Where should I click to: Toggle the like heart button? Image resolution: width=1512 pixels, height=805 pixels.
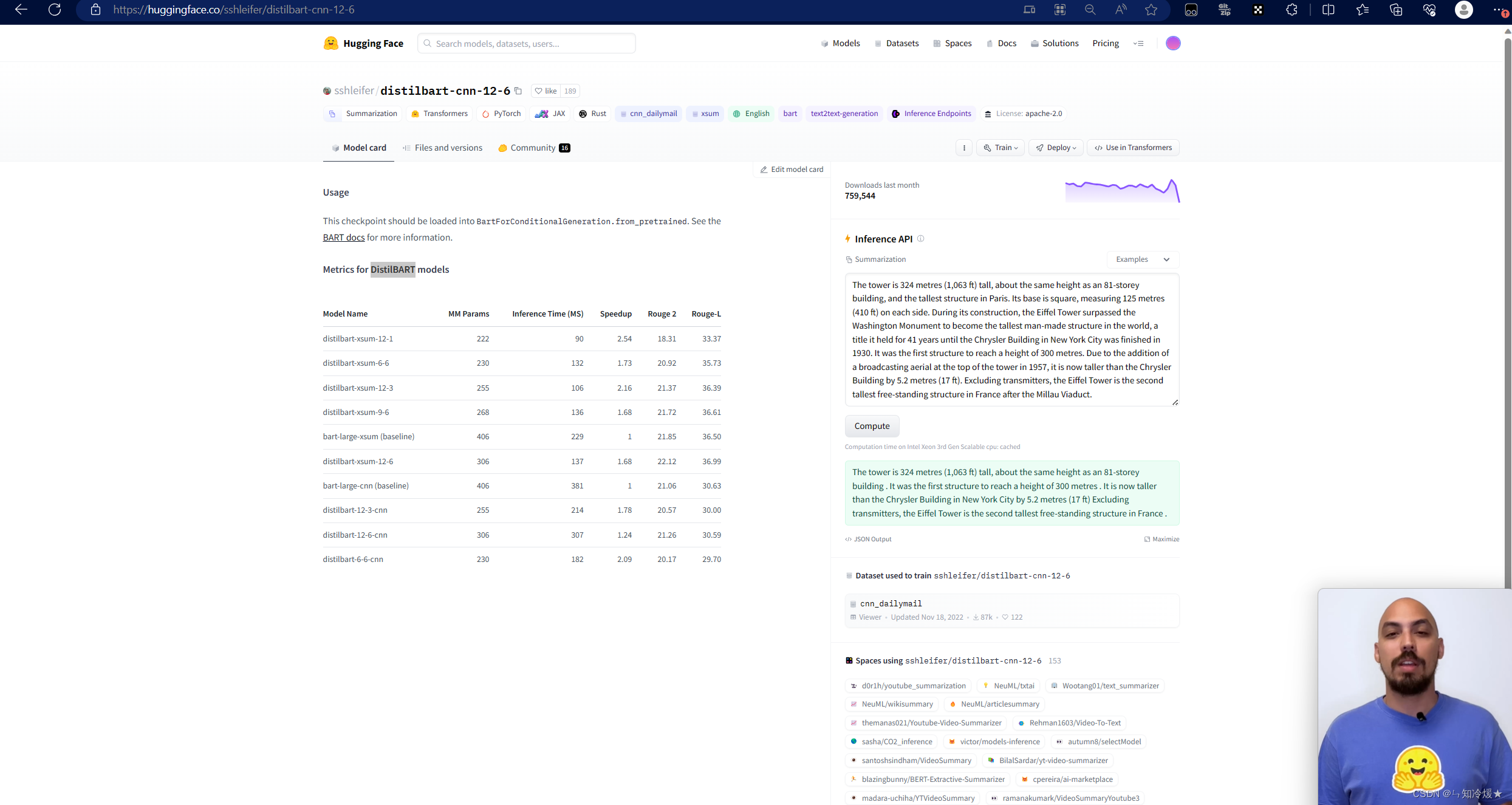tap(546, 91)
